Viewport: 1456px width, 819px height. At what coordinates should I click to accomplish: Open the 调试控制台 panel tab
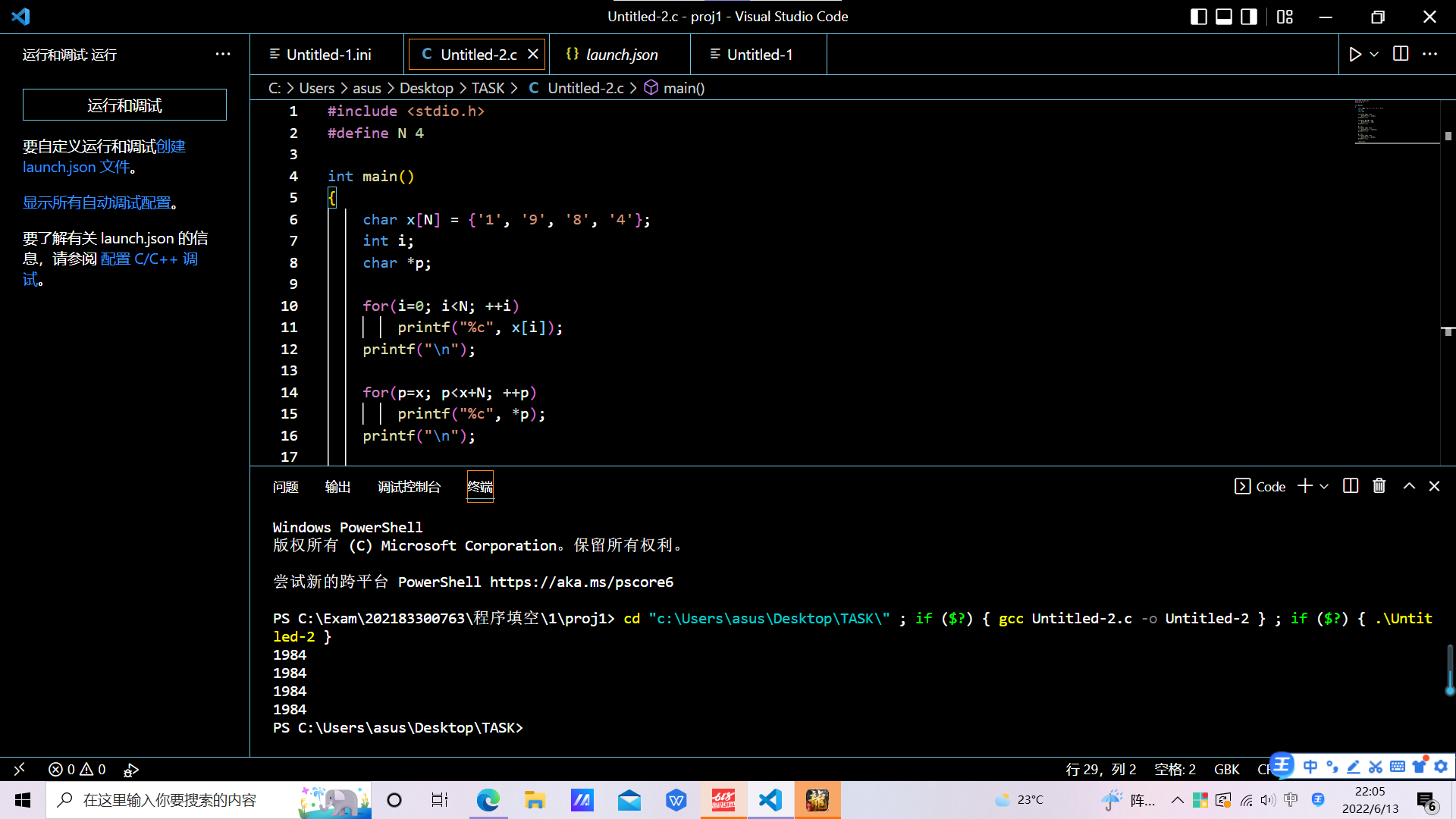tap(409, 487)
